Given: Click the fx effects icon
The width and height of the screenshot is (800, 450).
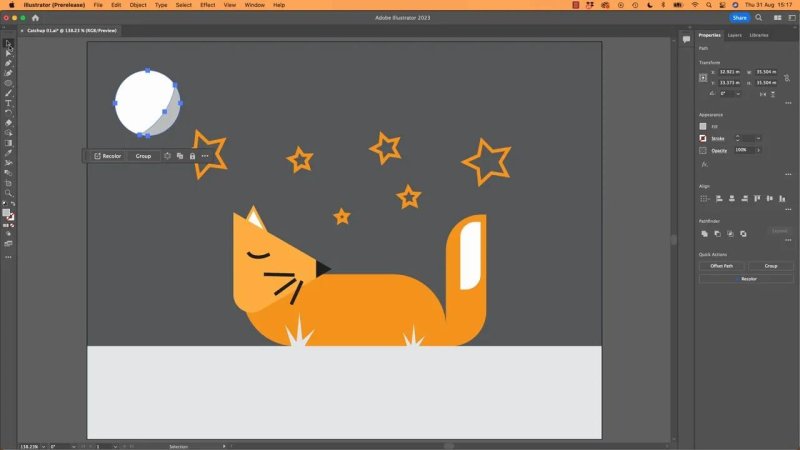Looking at the screenshot, I should tap(704, 164).
